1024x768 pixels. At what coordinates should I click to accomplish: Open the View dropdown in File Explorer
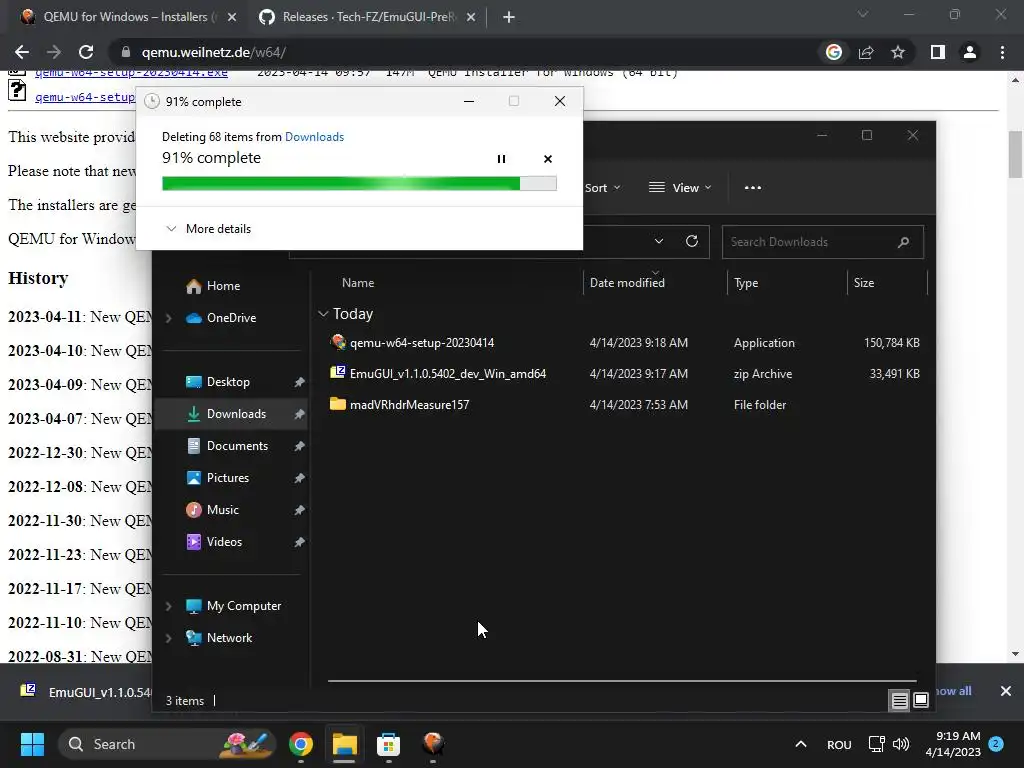(680, 187)
